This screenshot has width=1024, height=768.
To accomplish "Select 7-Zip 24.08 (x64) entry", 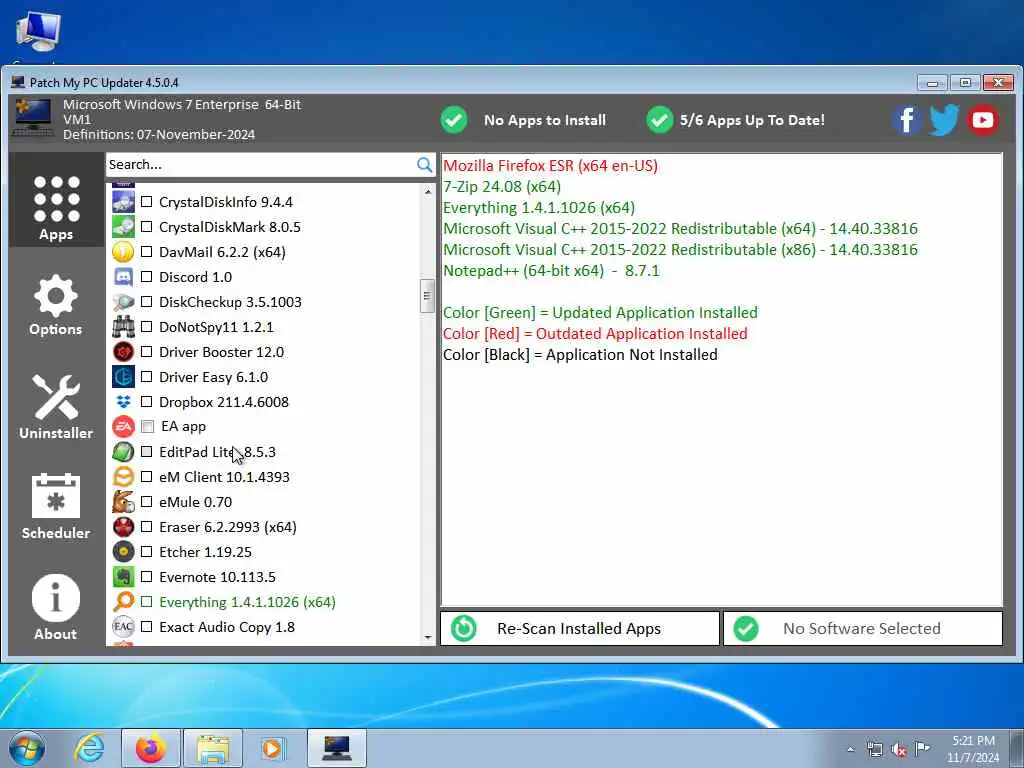I will 502,187.
